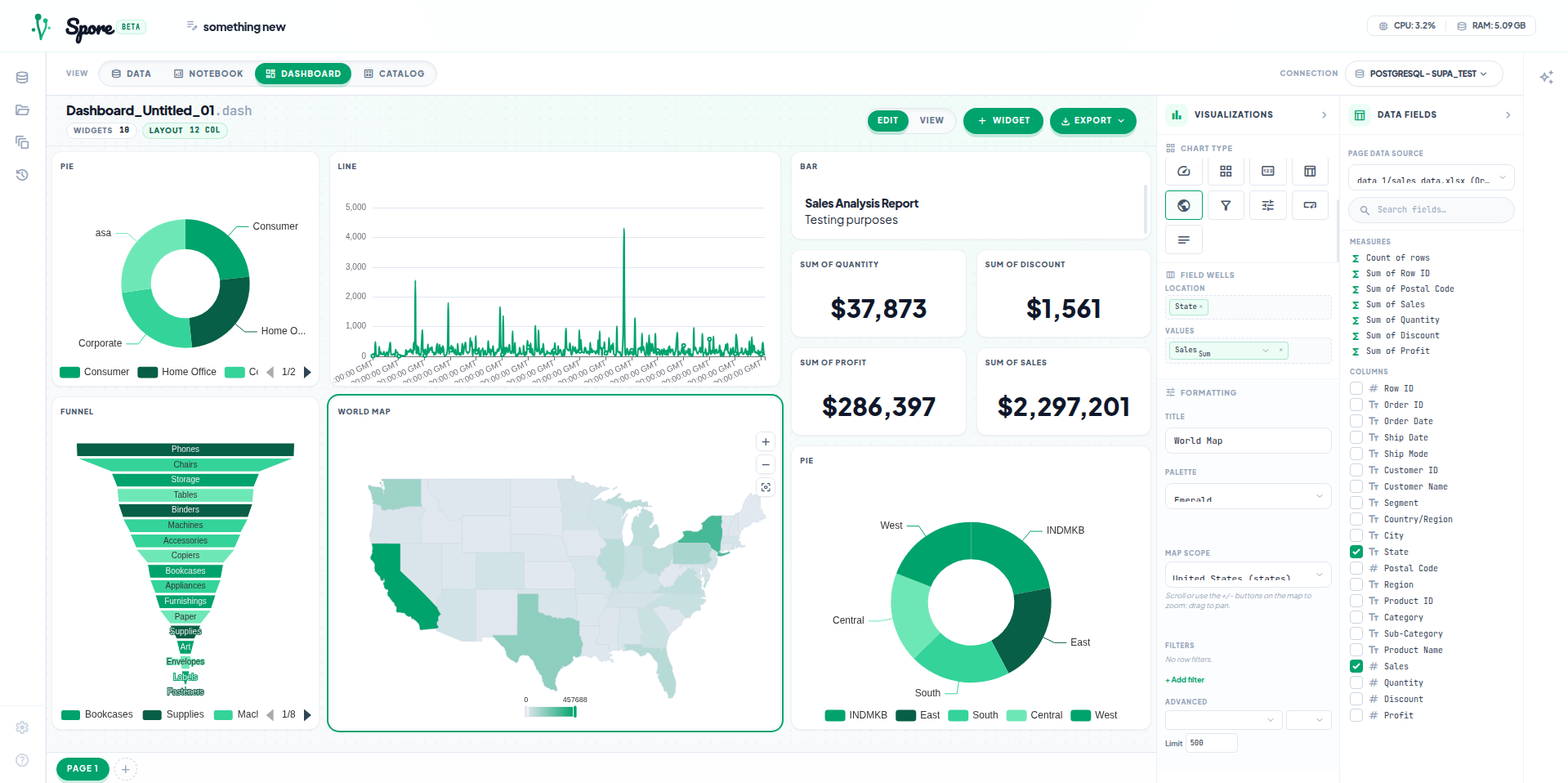This screenshot has height=783, width=1568.
Task: Click the World Map title field
Action: tap(1248, 441)
